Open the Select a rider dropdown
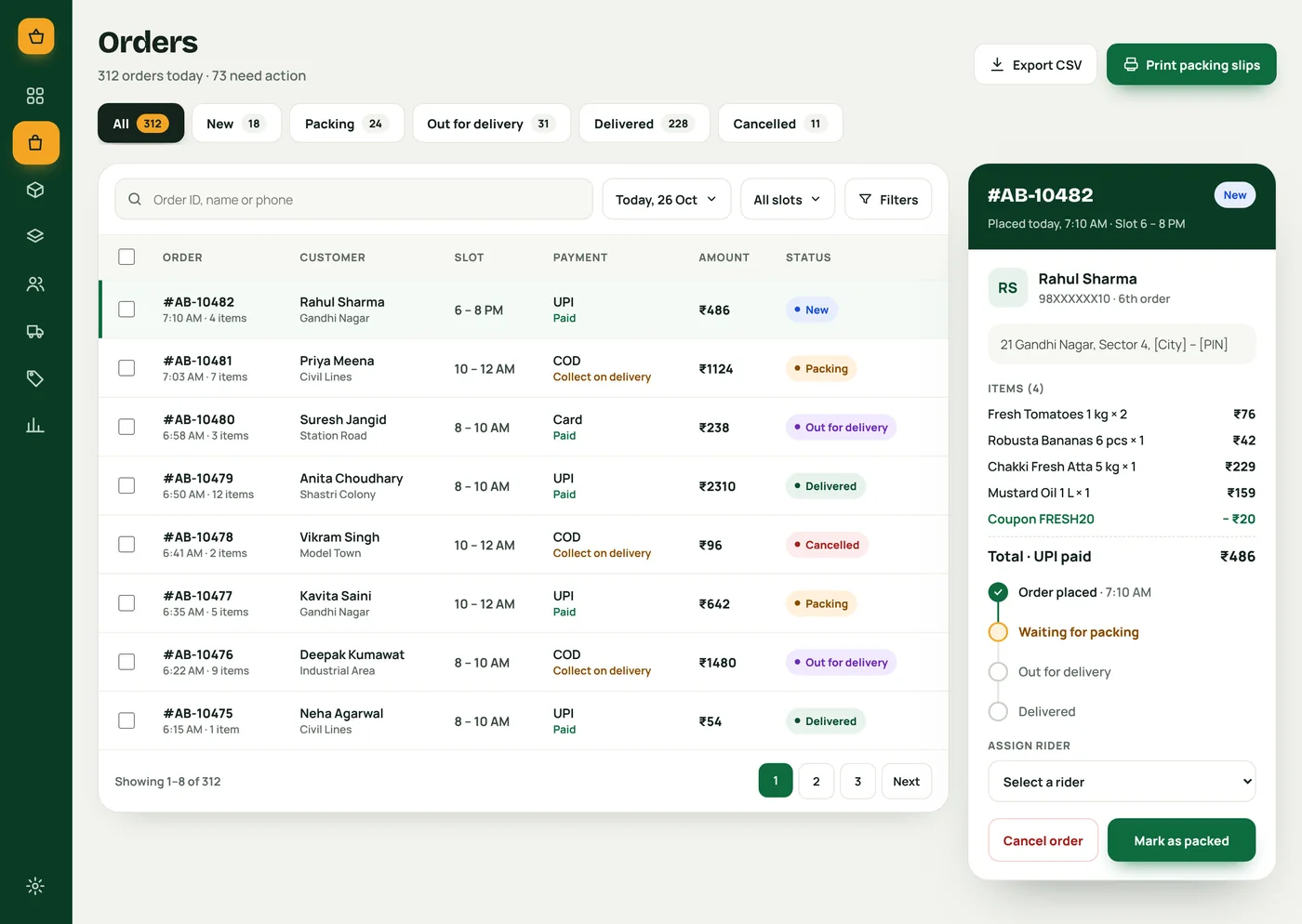The image size is (1302, 924). coord(1122,782)
